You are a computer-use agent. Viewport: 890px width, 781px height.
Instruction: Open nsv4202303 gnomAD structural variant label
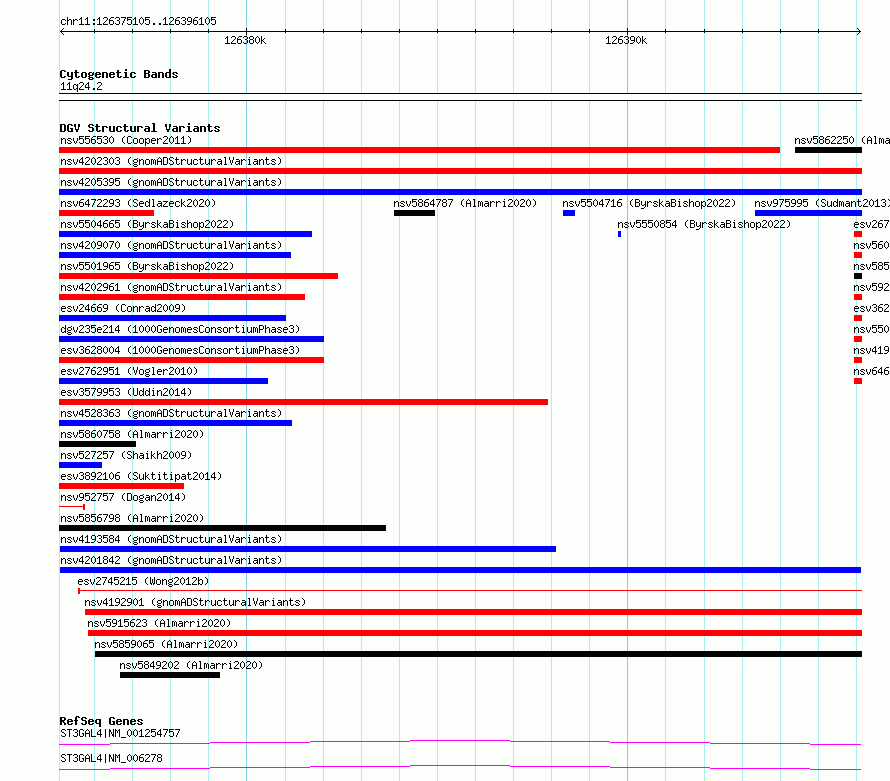[171, 161]
